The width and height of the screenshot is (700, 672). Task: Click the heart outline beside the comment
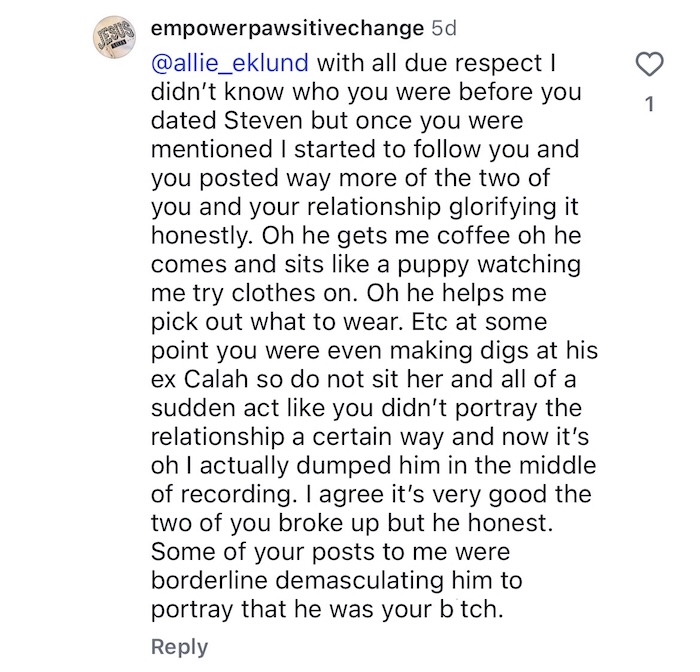click(650, 65)
